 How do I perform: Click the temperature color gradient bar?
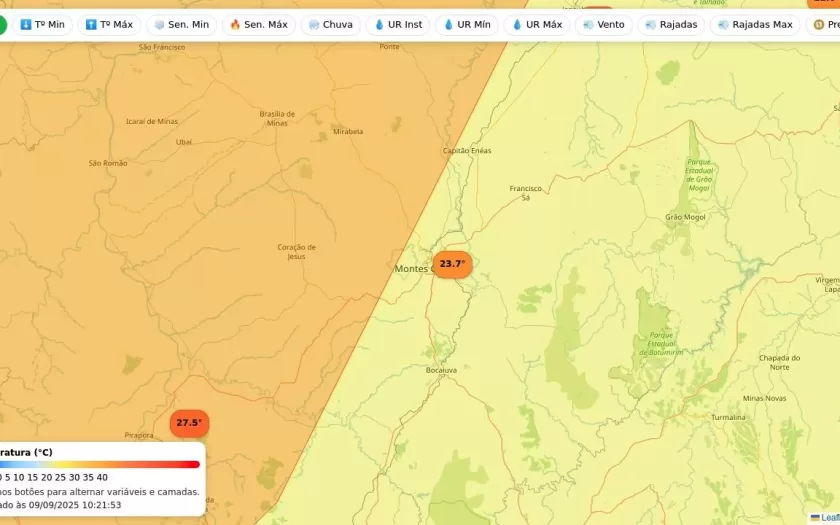(x=100, y=464)
